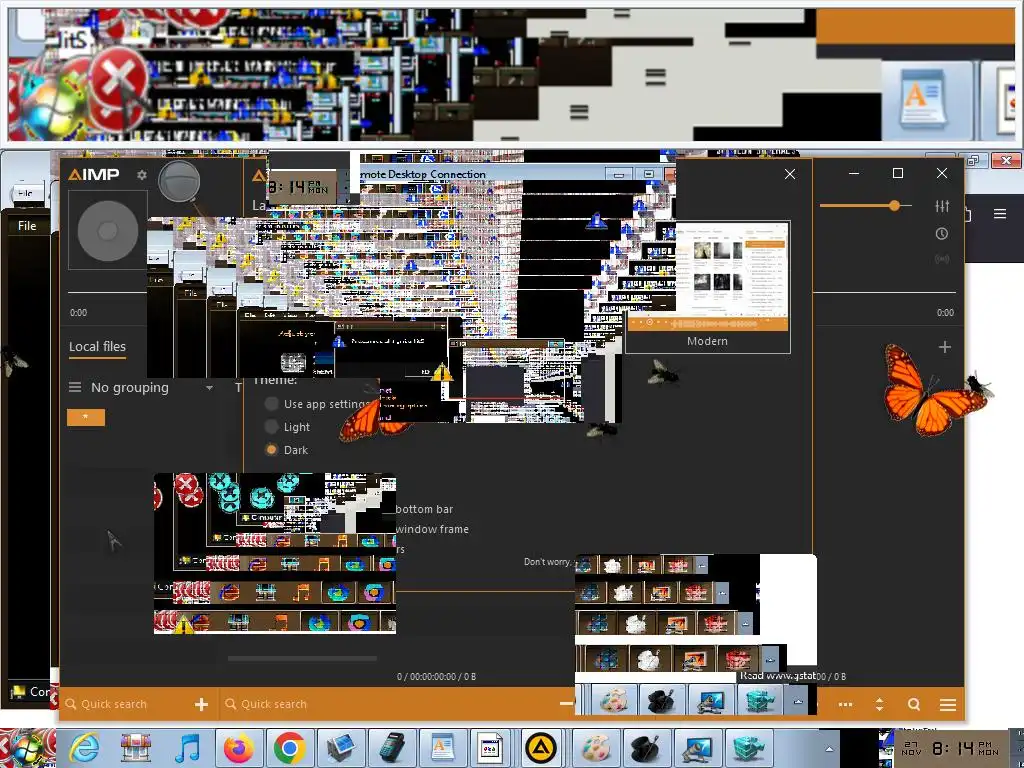1024x768 pixels.
Task: Open the three-dots more options icon
Action: click(x=845, y=705)
